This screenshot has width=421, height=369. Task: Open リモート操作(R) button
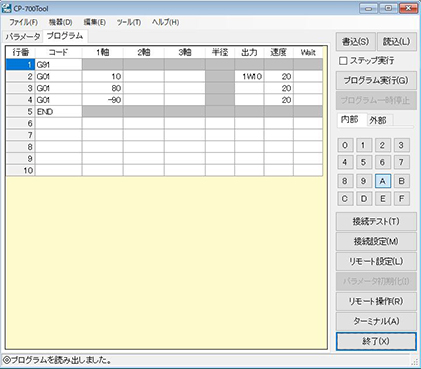click(x=376, y=301)
